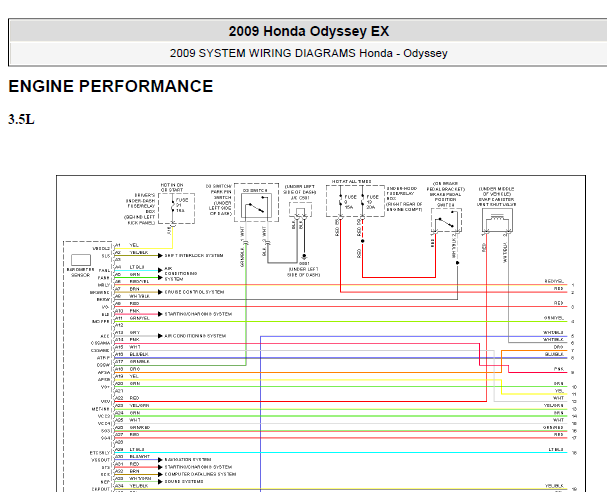This screenshot has width=607, height=492.
Task: Select the "3.5L" engine heading
Action: coord(21,119)
